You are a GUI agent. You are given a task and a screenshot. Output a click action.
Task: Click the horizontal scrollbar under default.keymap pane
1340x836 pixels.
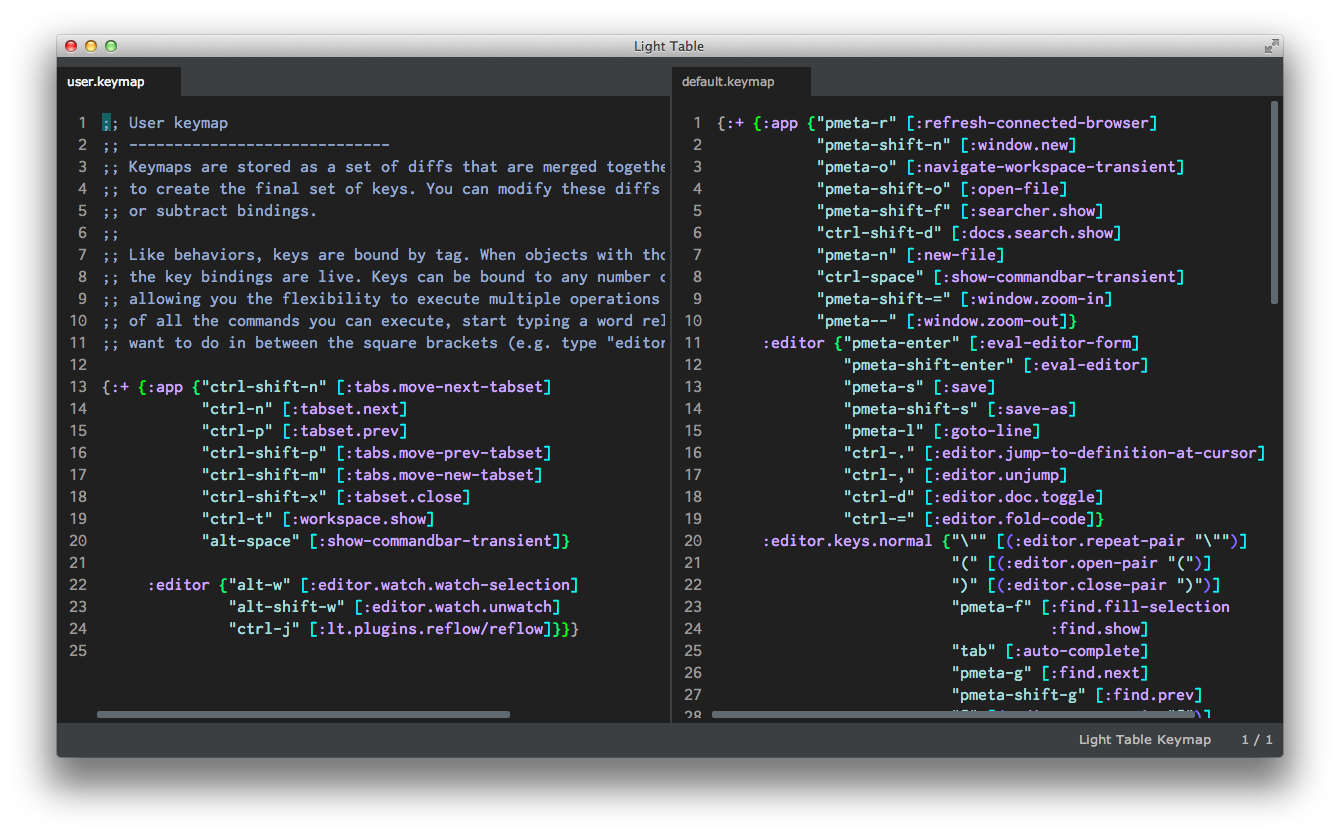[x=960, y=714]
